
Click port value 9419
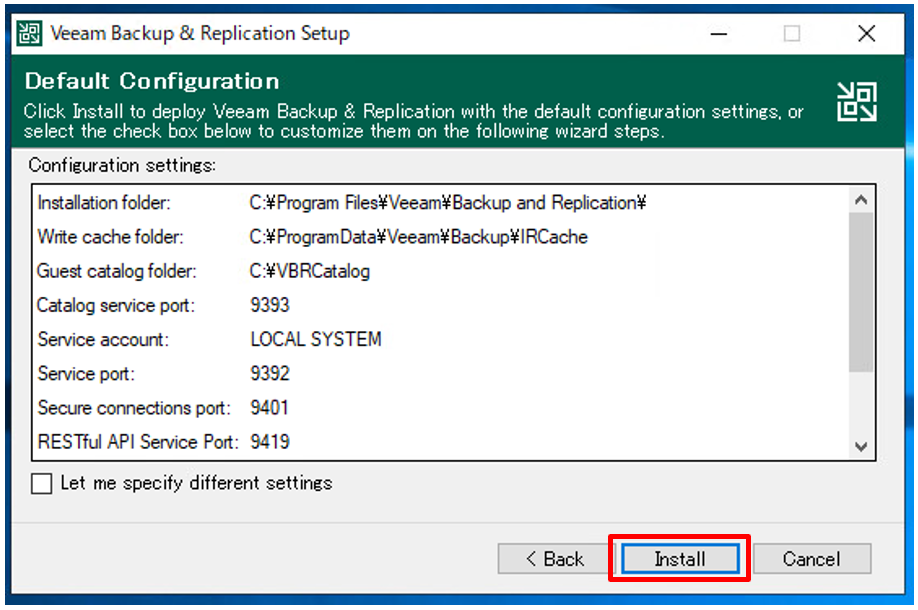point(270,442)
